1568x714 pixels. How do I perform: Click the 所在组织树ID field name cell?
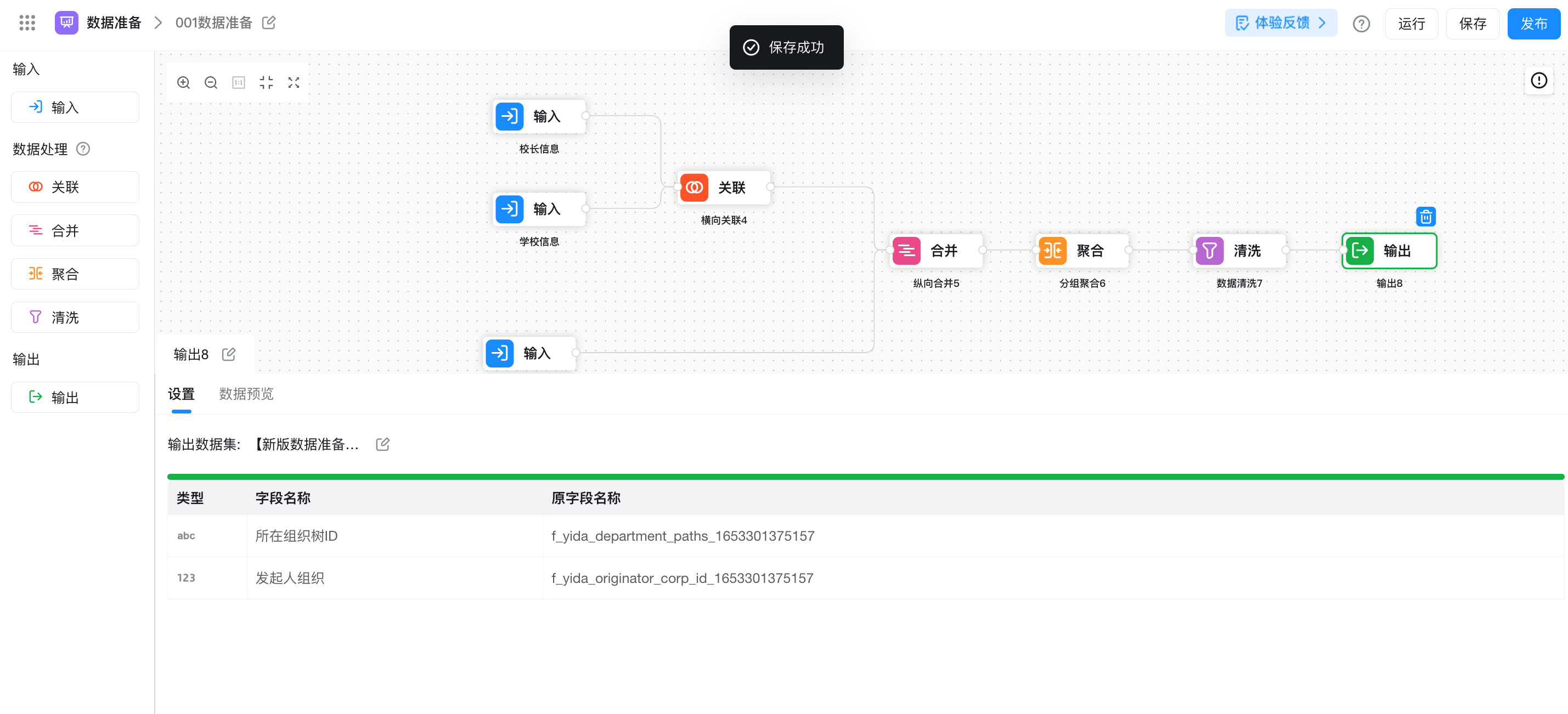tap(394, 536)
